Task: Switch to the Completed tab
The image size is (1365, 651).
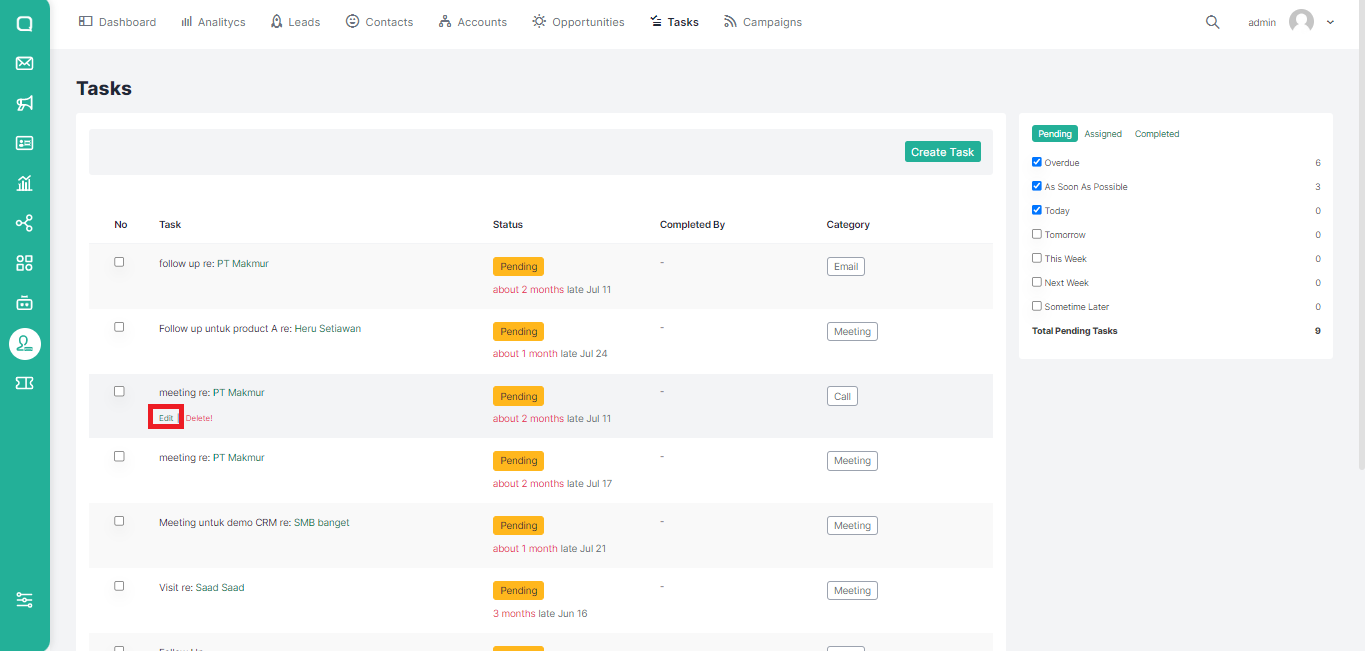Action: coord(1157,134)
